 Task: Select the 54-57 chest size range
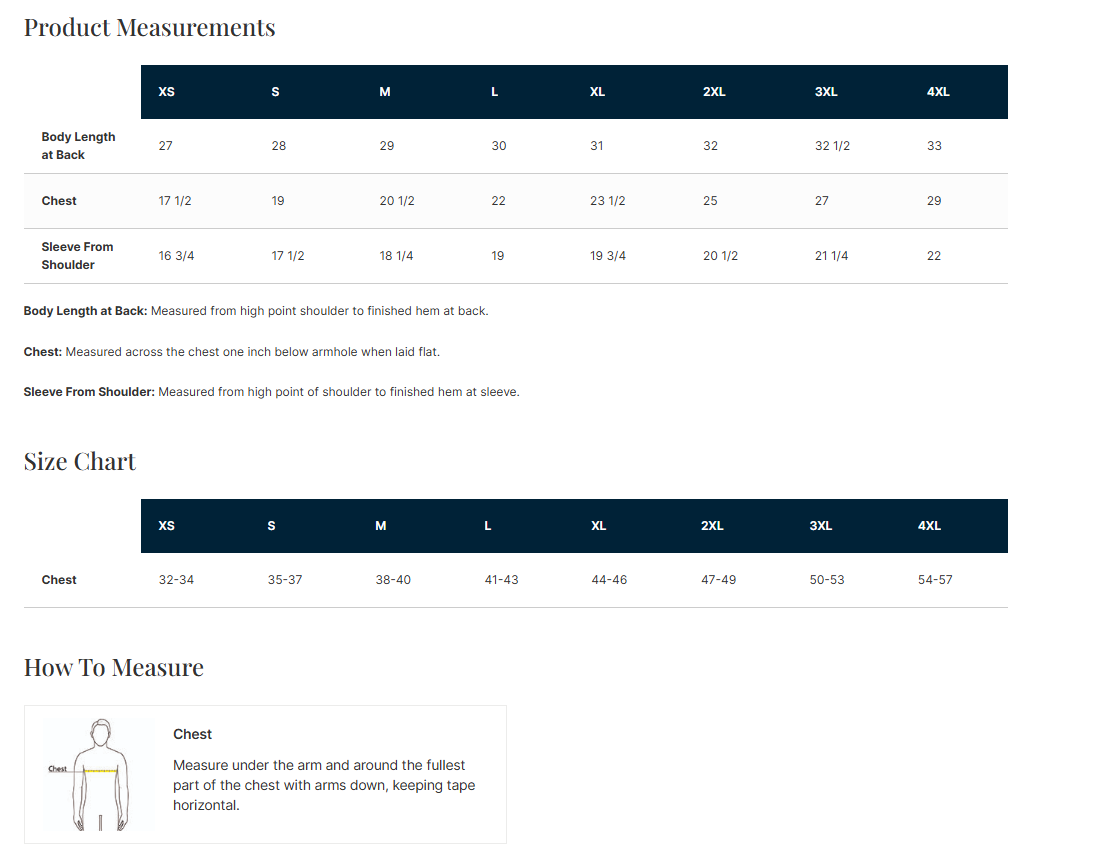[935, 580]
